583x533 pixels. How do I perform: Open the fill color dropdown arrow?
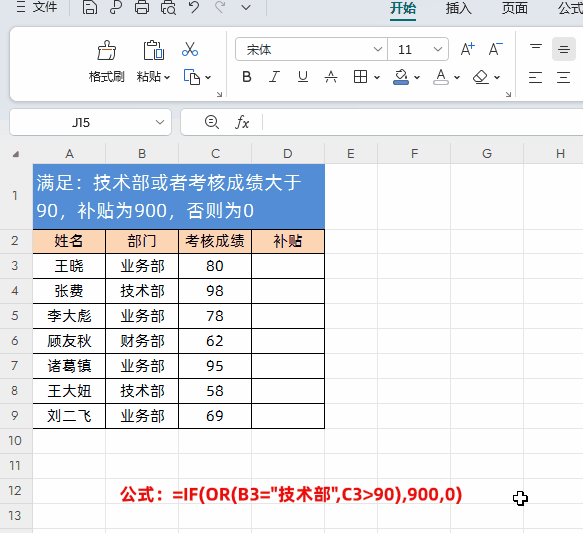click(417, 77)
